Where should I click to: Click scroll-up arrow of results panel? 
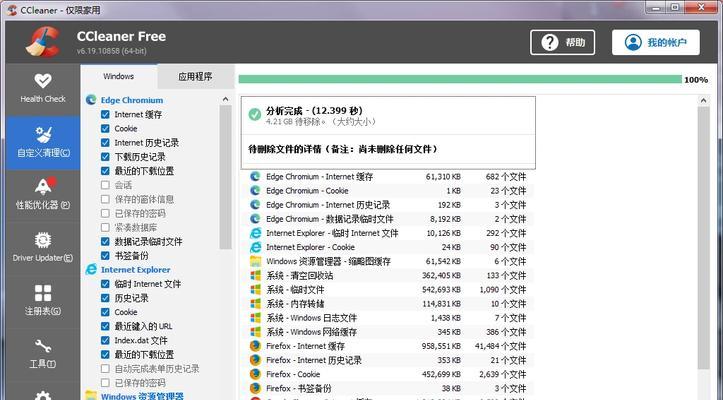coord(703,100)
